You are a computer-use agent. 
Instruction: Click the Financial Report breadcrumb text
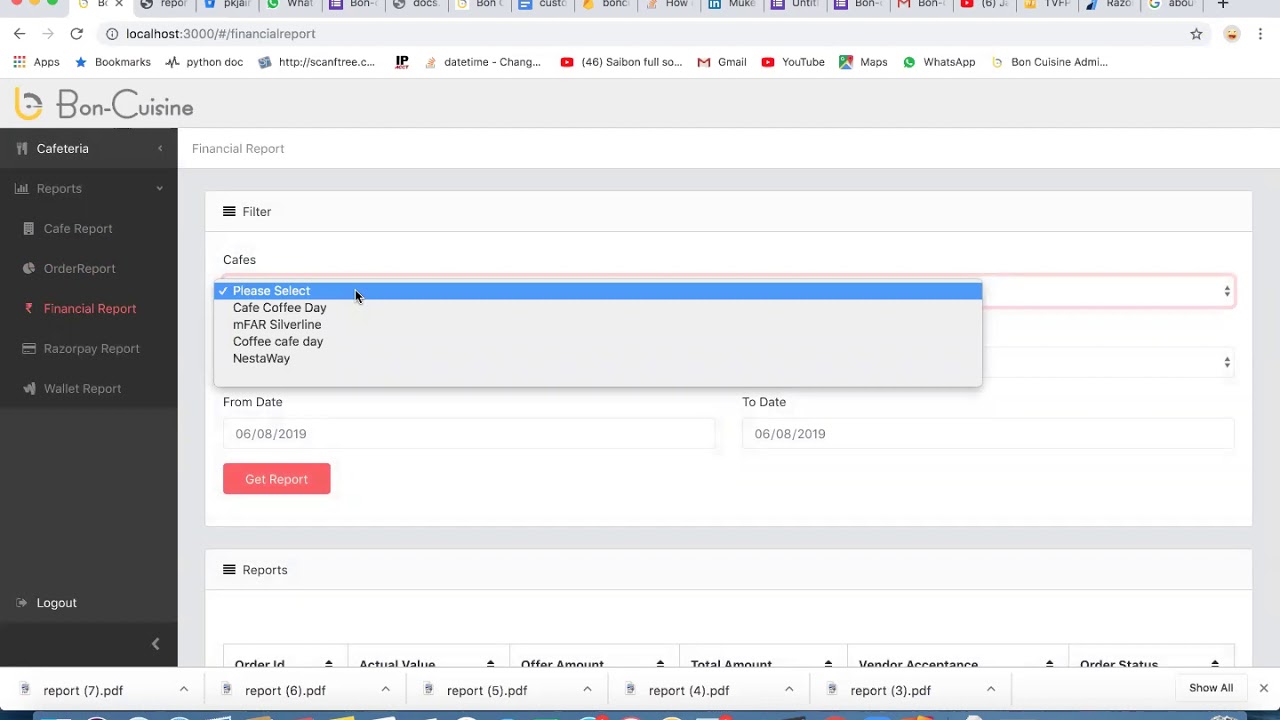click(x=238, y=149)
